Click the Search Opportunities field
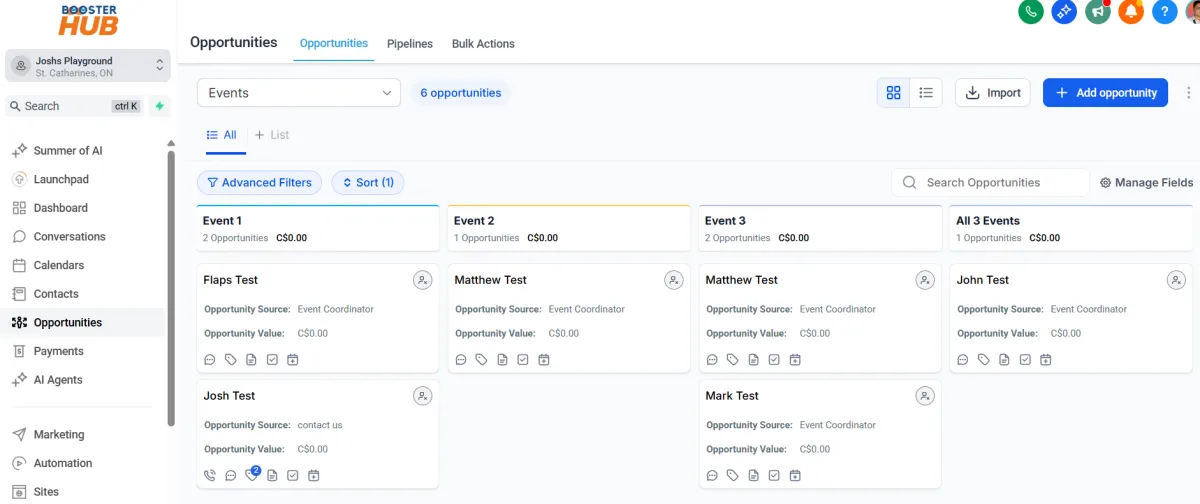Viewport: 1200px width, 504px height. pos(990,183)
